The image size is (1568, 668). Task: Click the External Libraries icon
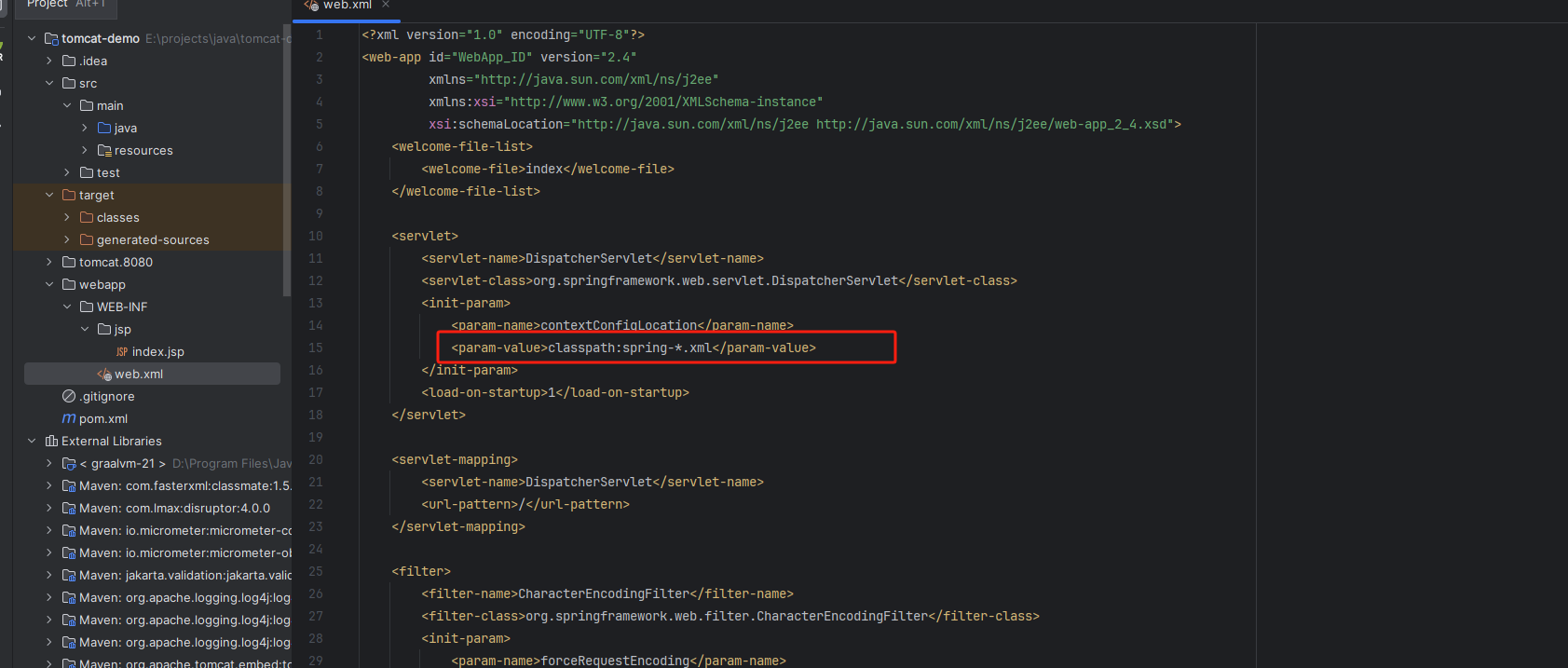click(51, 442)
